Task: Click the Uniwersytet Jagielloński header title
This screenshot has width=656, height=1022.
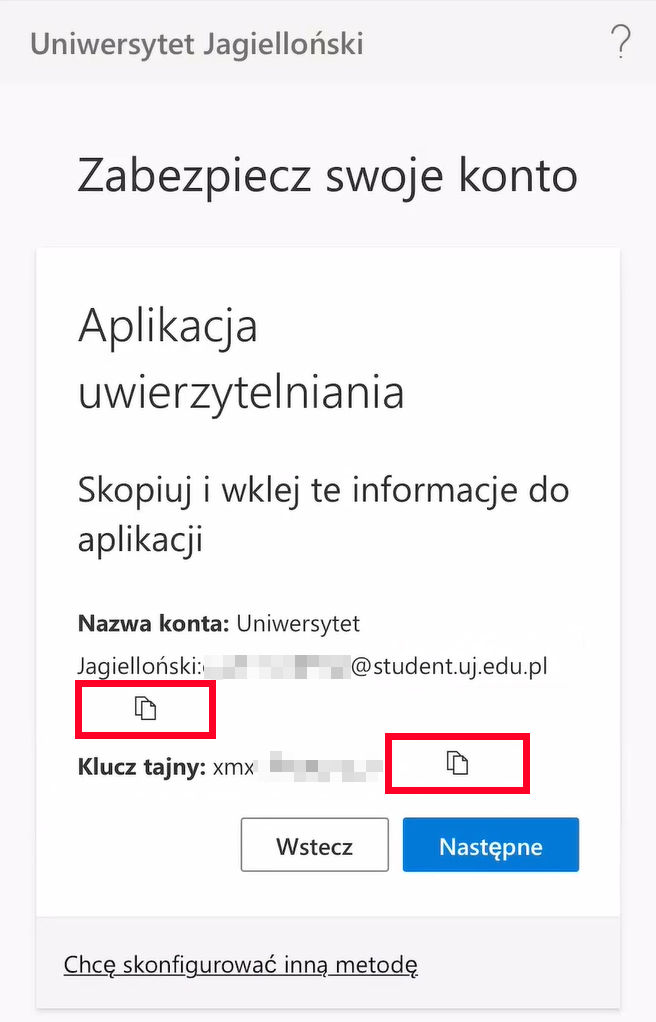Action: (197, 44)
